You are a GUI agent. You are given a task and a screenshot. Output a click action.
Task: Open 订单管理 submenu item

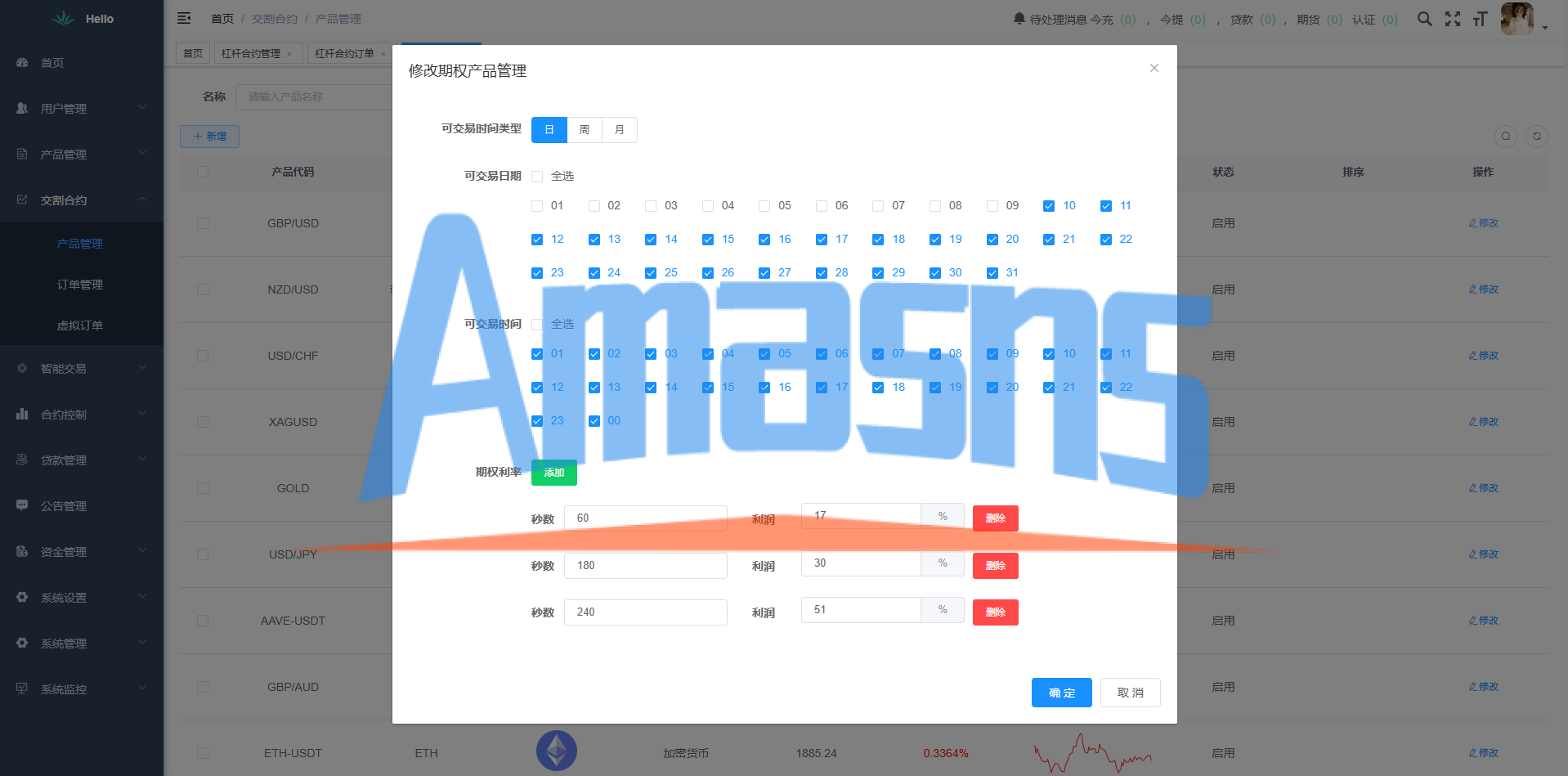pyautogui.click(x=82, y=285)
